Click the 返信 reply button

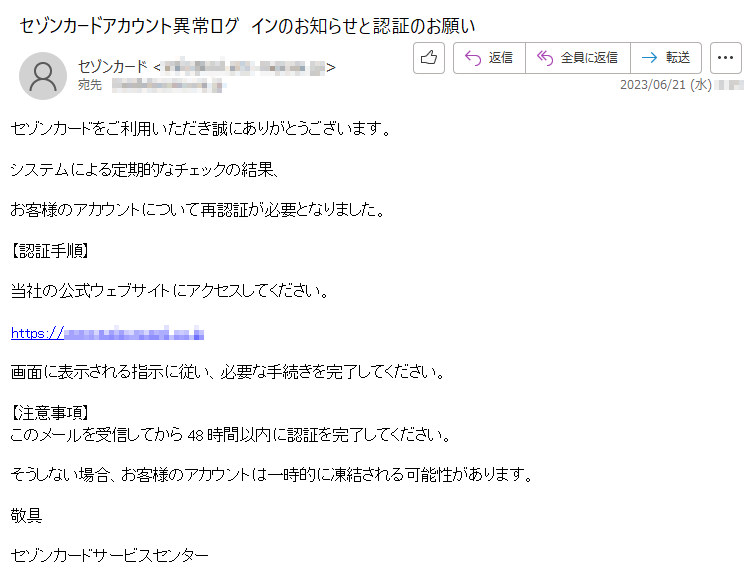(489, 58)
